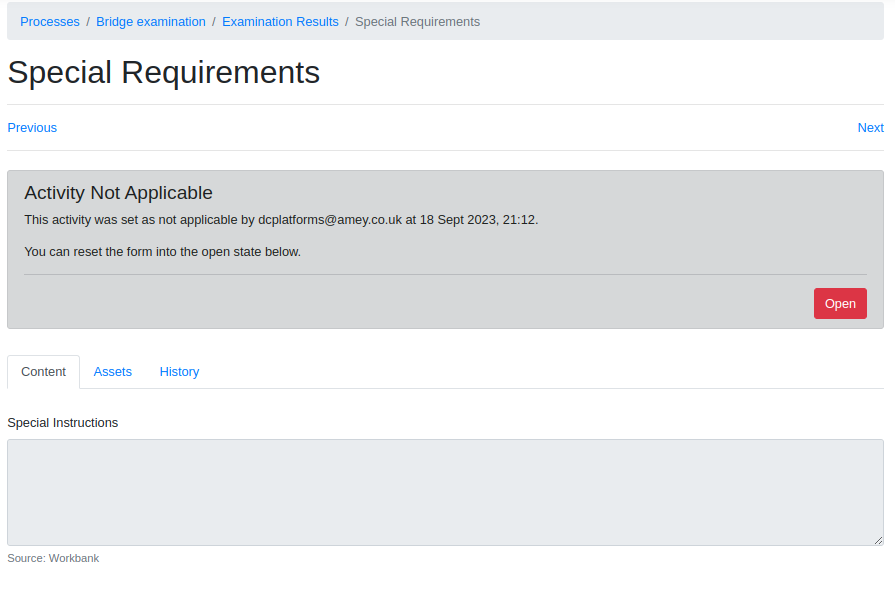Focus the Special Instructions text area
This screenshot has height=593, width=895.
[x=445, y=492]
